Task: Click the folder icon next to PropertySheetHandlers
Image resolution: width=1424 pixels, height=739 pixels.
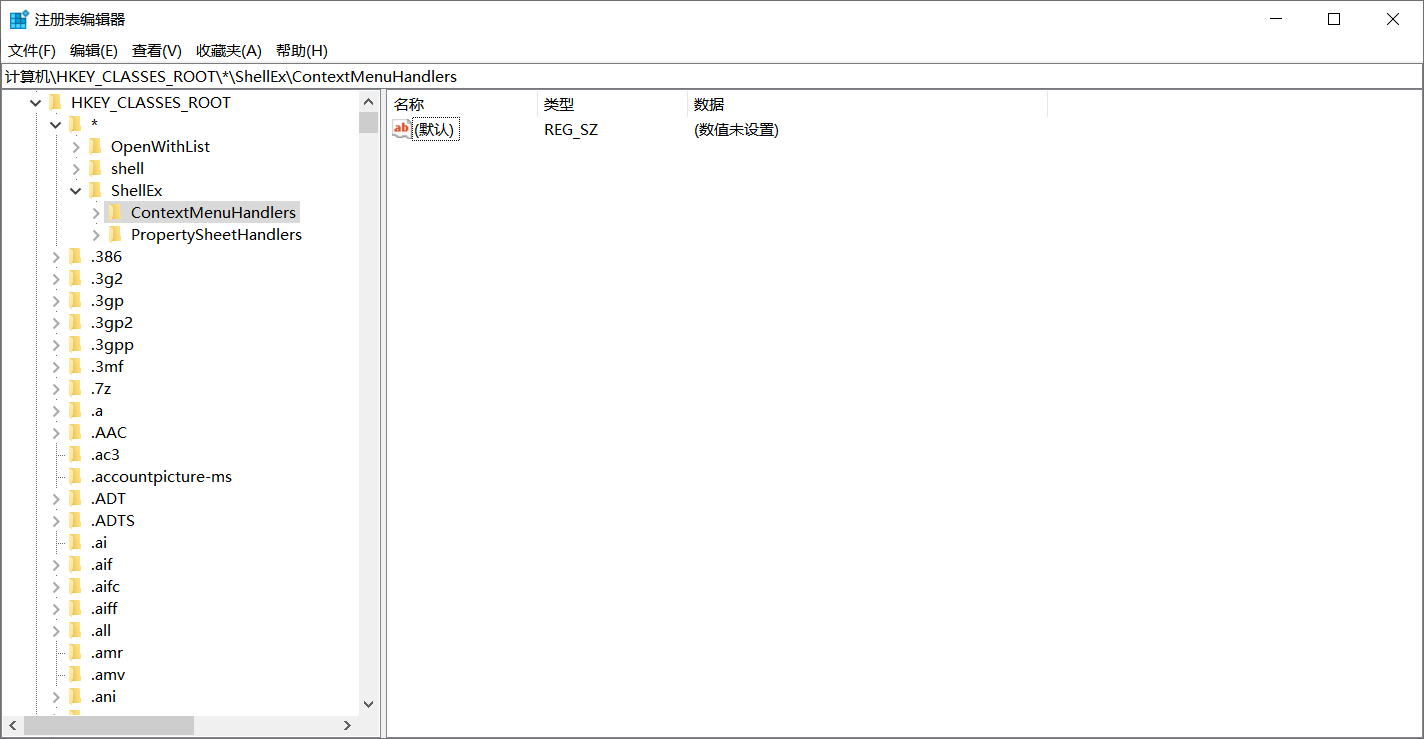Action: pyautogui.click(x=116, y=234)
